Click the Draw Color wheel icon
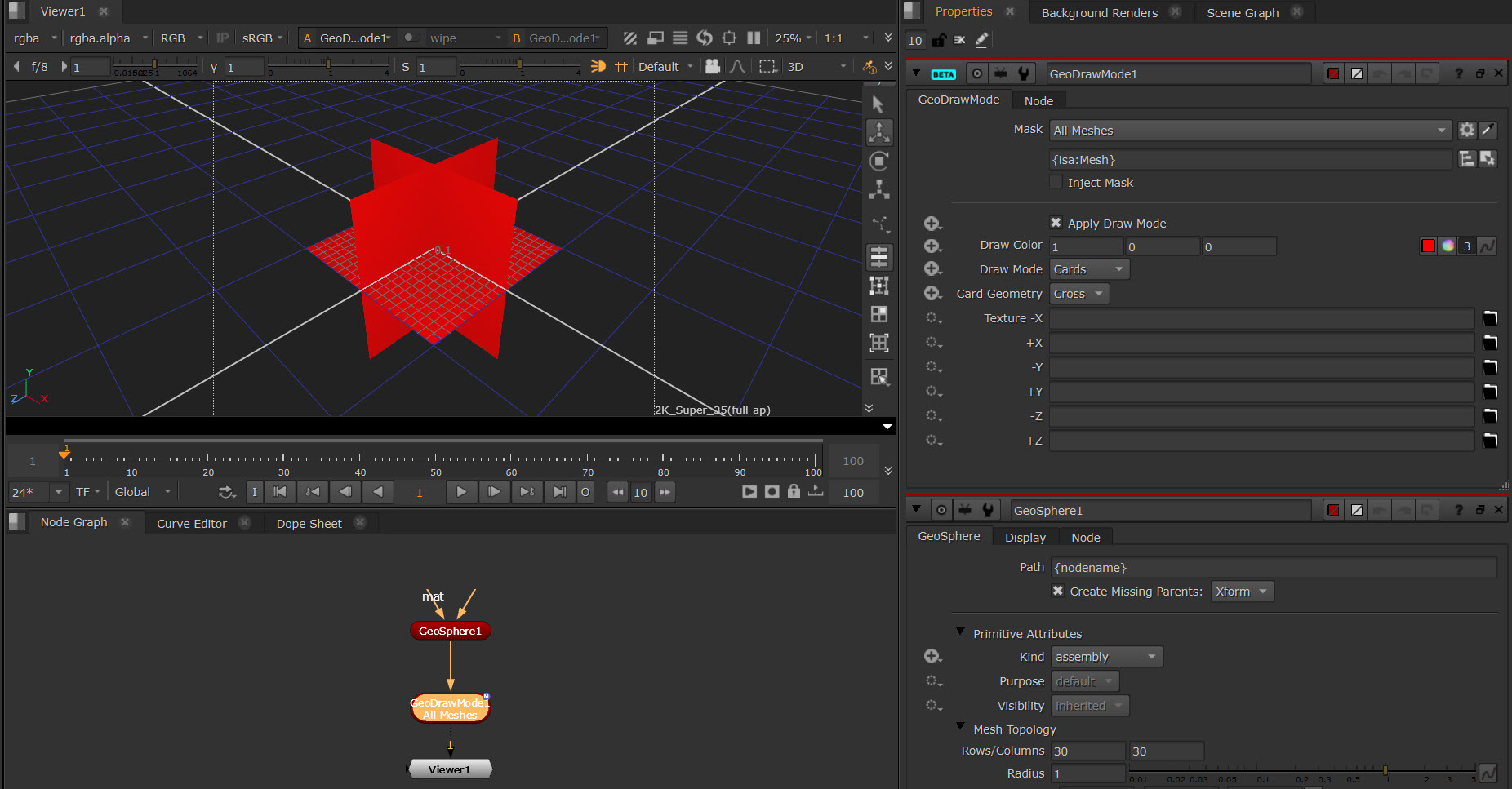The image size is (1512, 789). click(1448, 246)
